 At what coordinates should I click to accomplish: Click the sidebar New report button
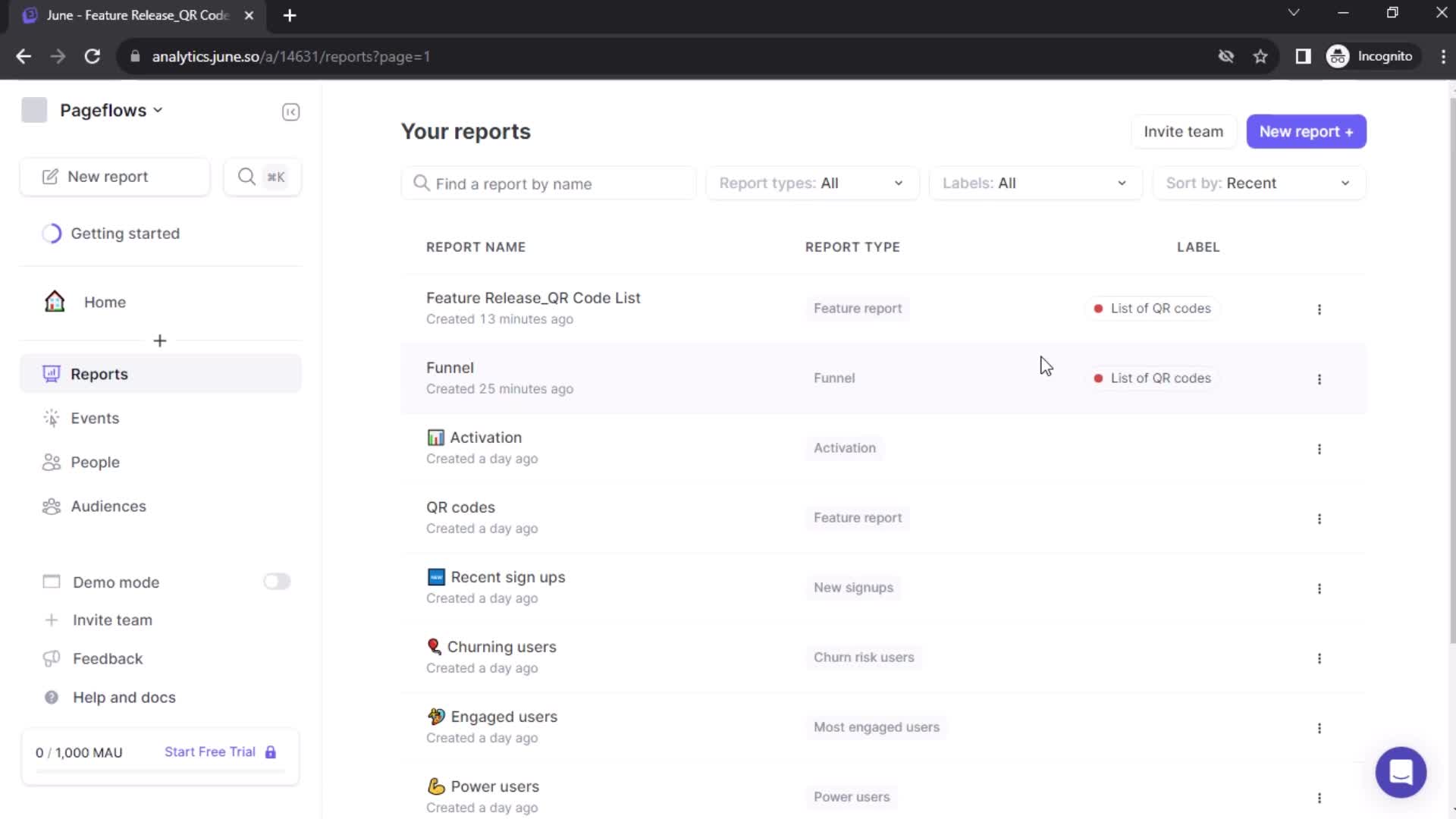click(x=115, y=177)
